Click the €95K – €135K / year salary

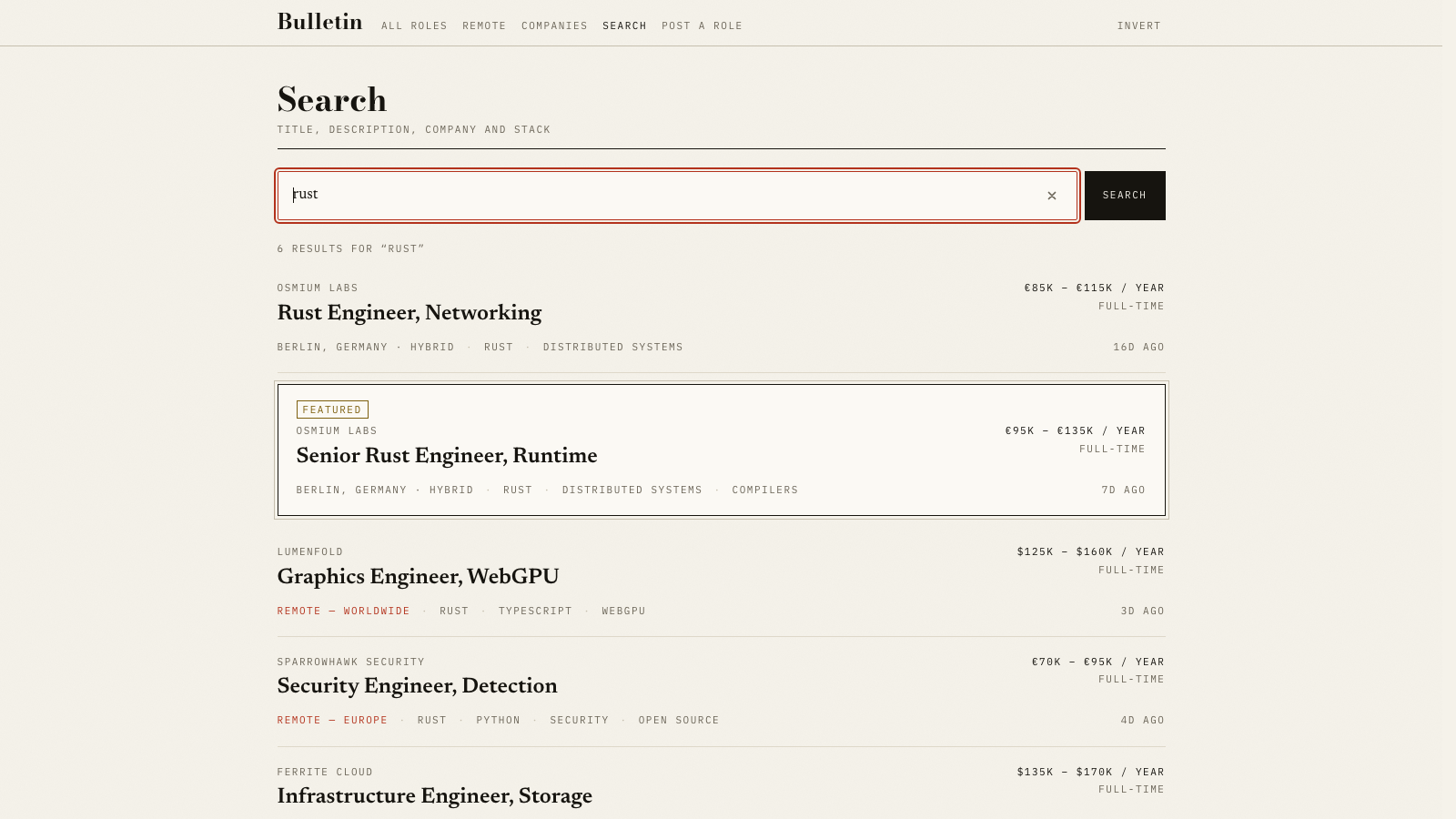click(x=1076, y=431)
